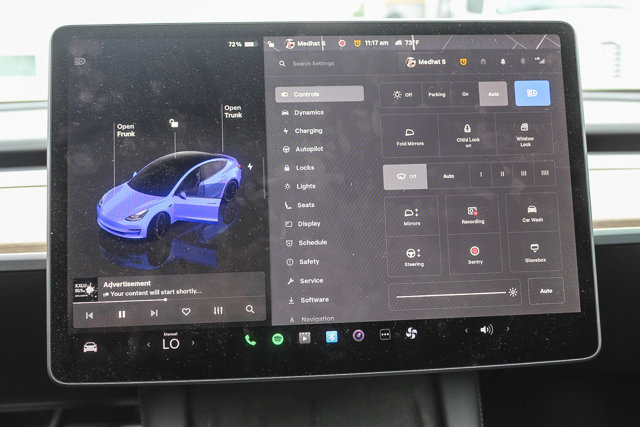Set headlights to Parking mode

tap(436, 95)
